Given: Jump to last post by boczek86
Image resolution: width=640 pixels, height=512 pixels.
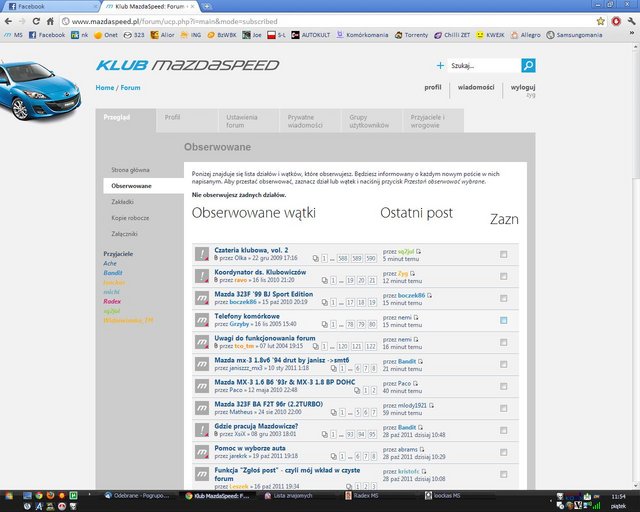Looking at the screenshot, I should click(429, 295).
